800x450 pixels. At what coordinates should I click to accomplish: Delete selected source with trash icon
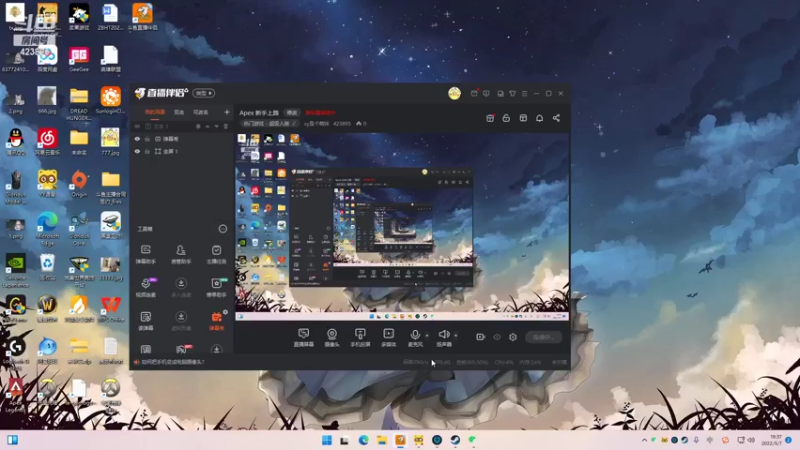click(x=226, y=127)
